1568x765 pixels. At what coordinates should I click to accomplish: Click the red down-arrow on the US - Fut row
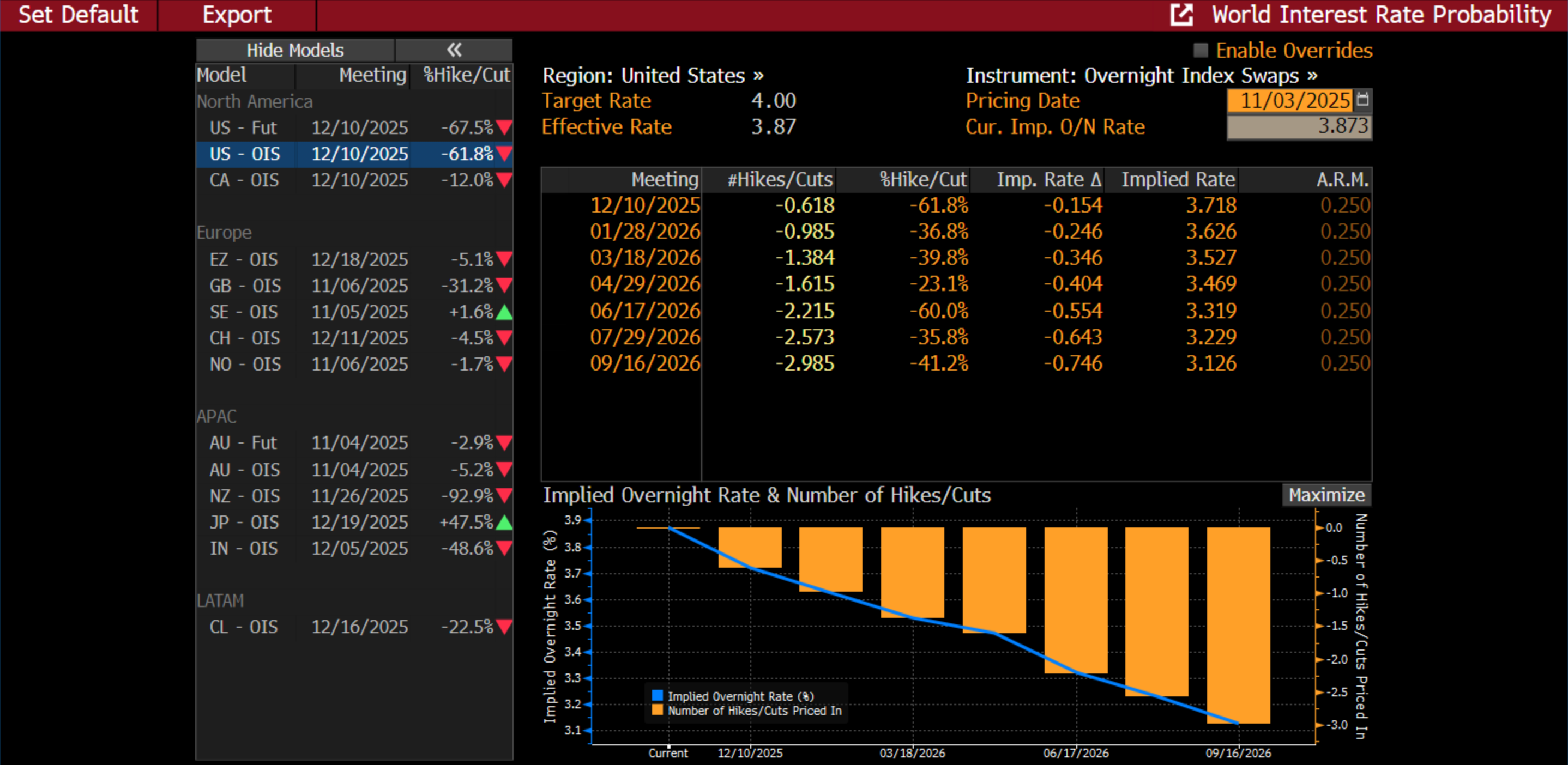coord(504,127)
